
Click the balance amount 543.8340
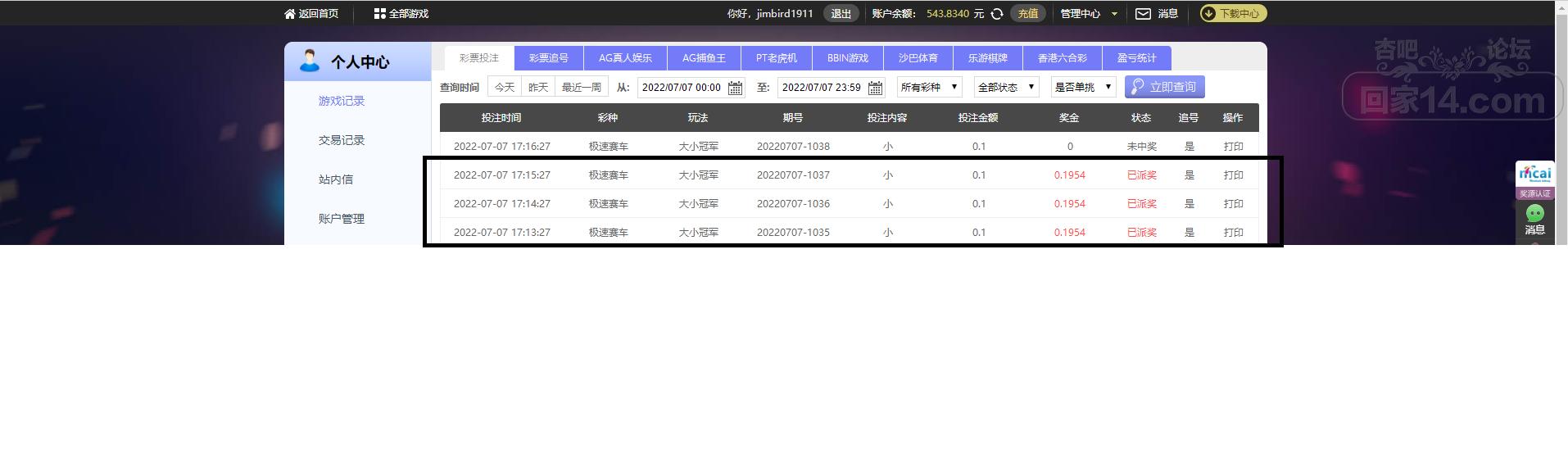point(948,13)
